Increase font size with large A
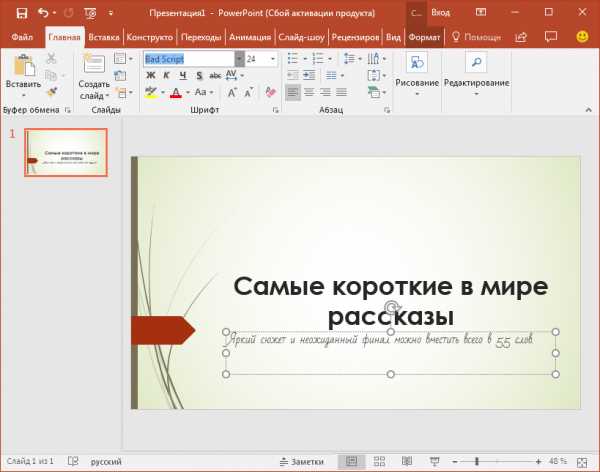This screenshot has height=472, width=600. [x=232, y=92]
